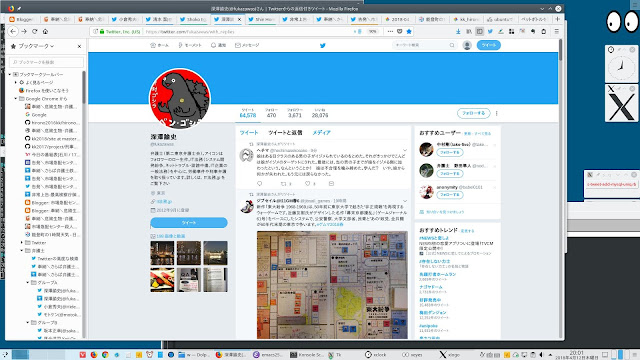Click the Twitter bird logo in header
Image resolution: width=640 pixels, height=360 pixels.
323,45
